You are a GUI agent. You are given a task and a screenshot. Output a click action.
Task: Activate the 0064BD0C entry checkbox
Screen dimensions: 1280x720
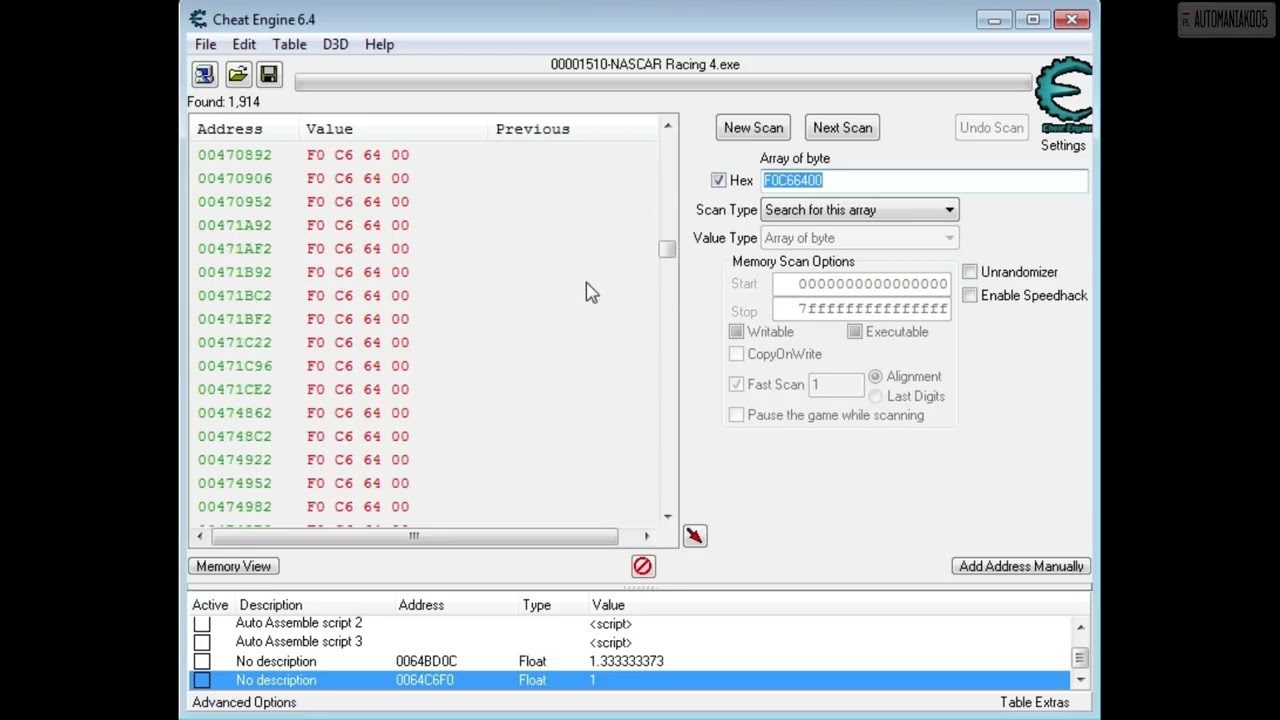(202, 661)
